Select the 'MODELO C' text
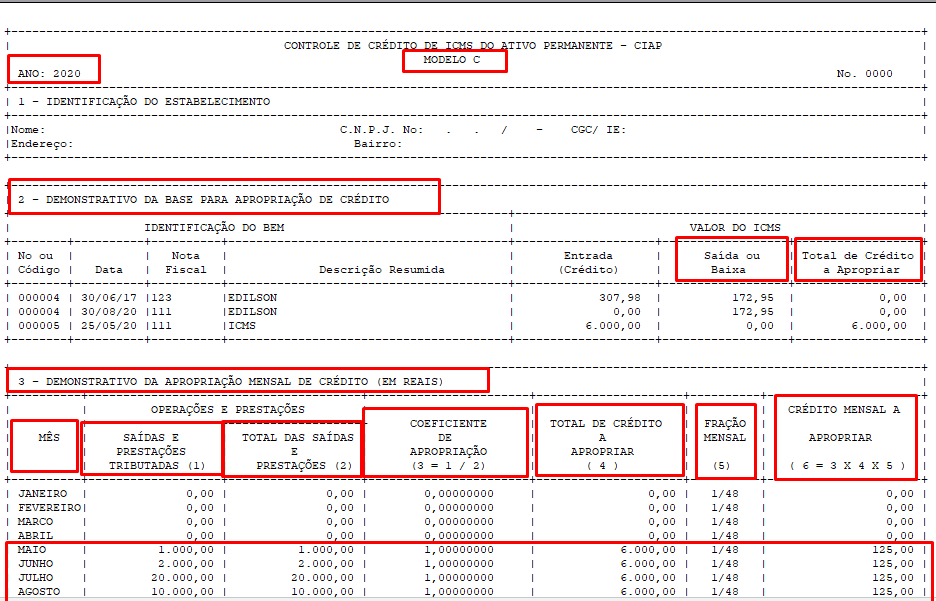This screenshot has width=936, height=601. tap(451, 60)
